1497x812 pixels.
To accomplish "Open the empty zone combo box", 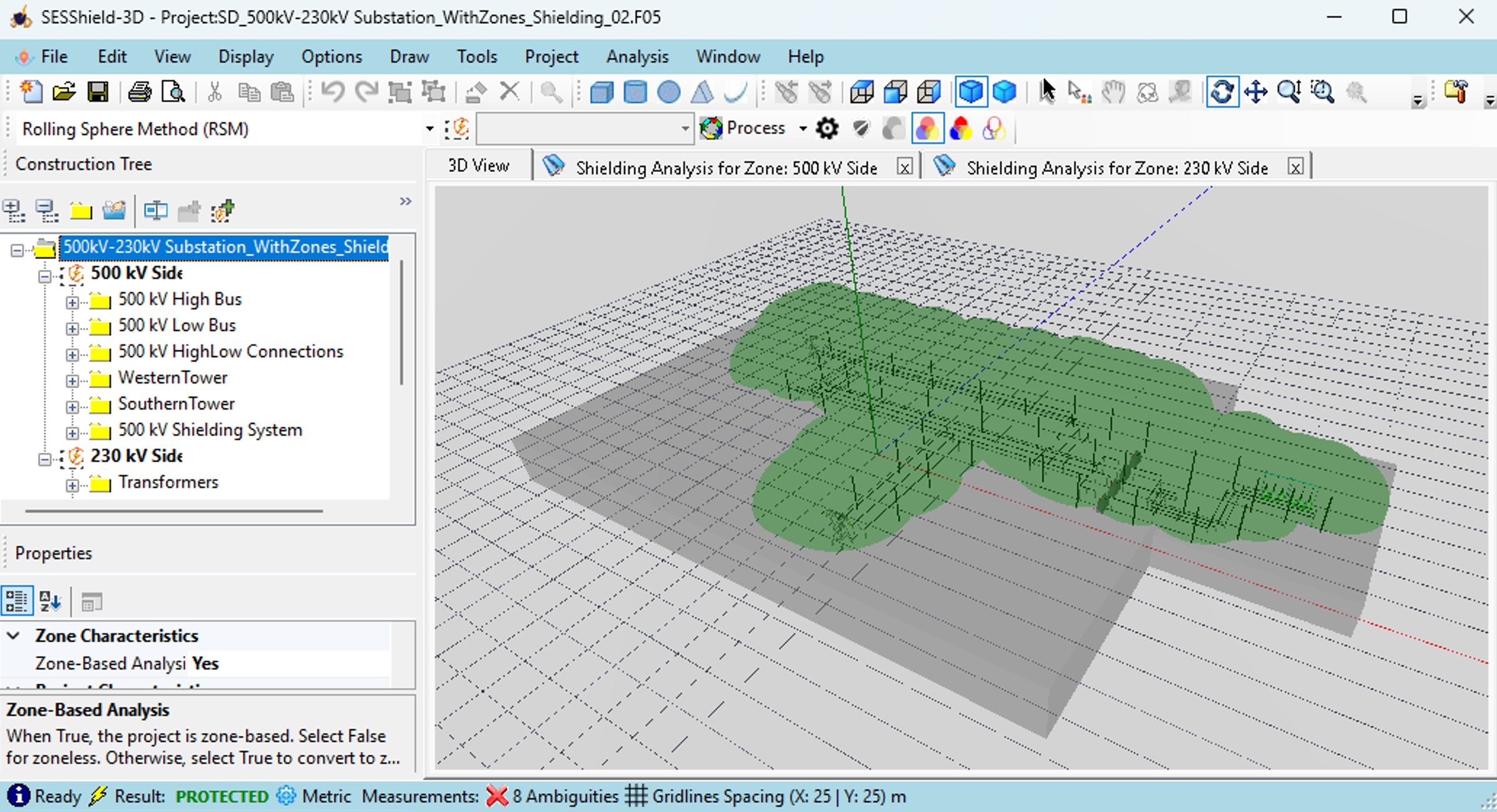I will point(585,129).
